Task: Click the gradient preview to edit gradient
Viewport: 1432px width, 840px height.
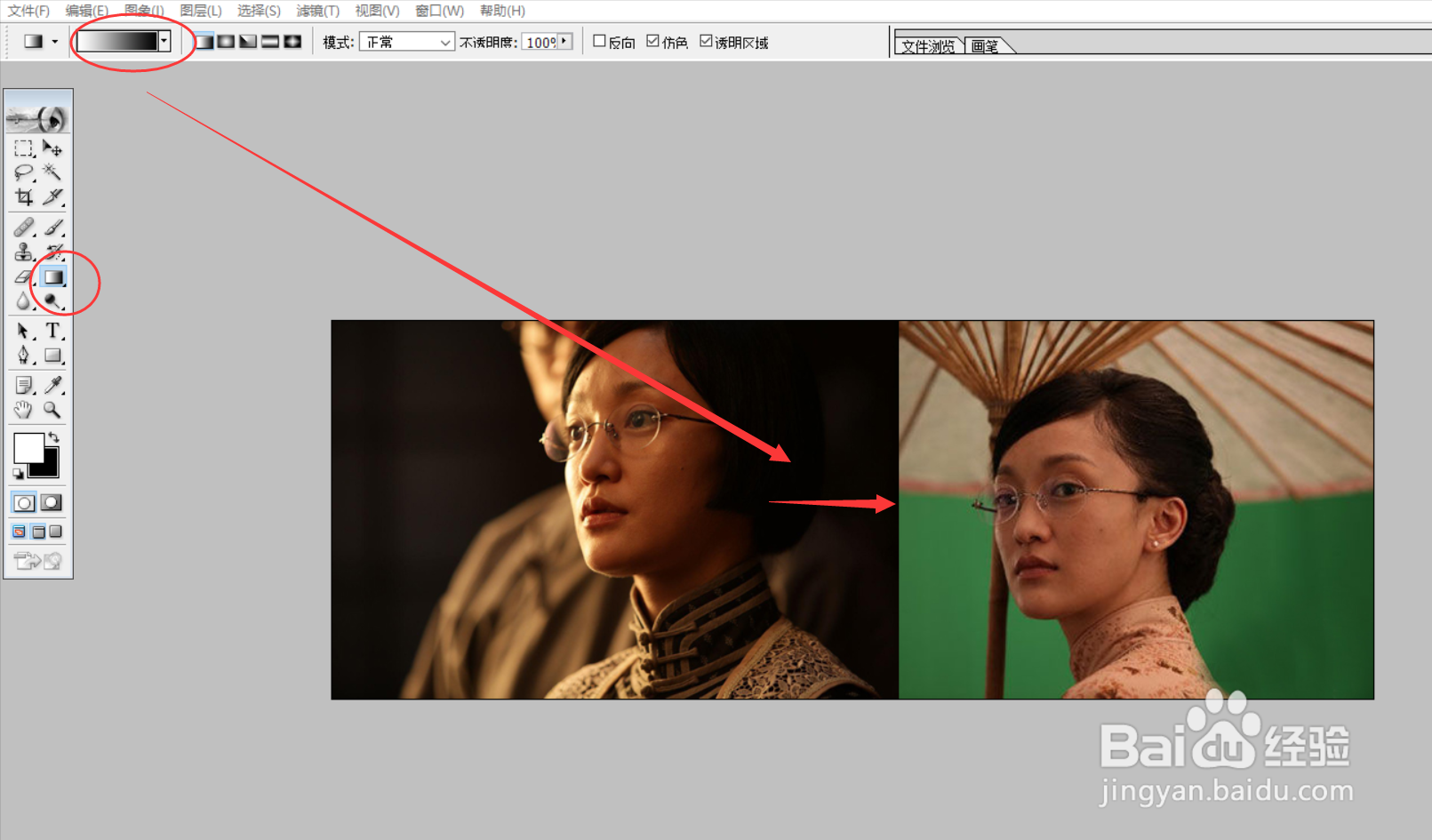Action: point(117,41)
